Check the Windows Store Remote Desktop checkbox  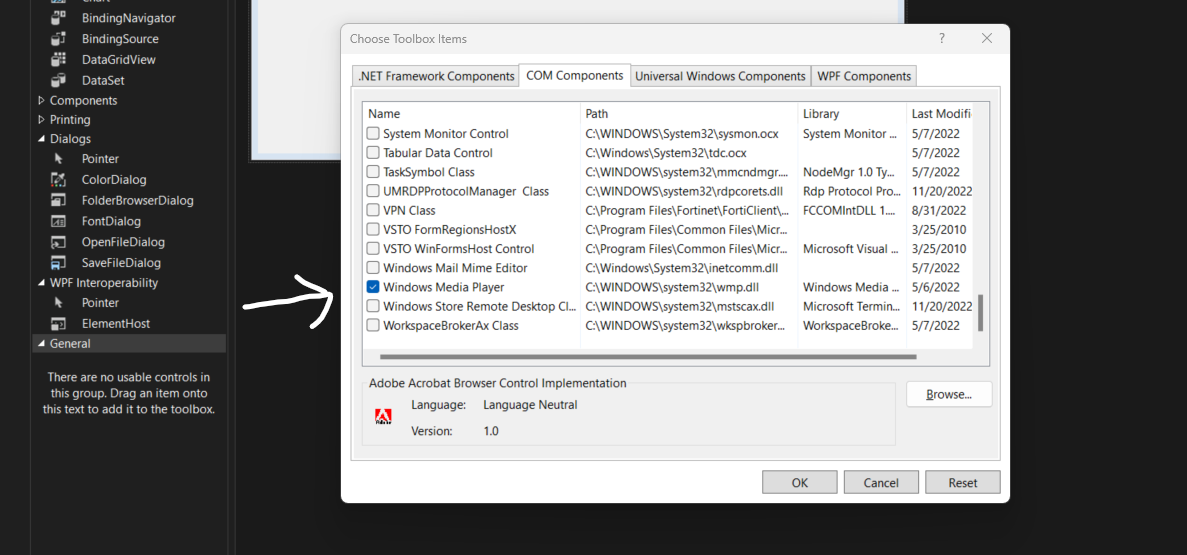pyautogui.click(x=372, y=307)
